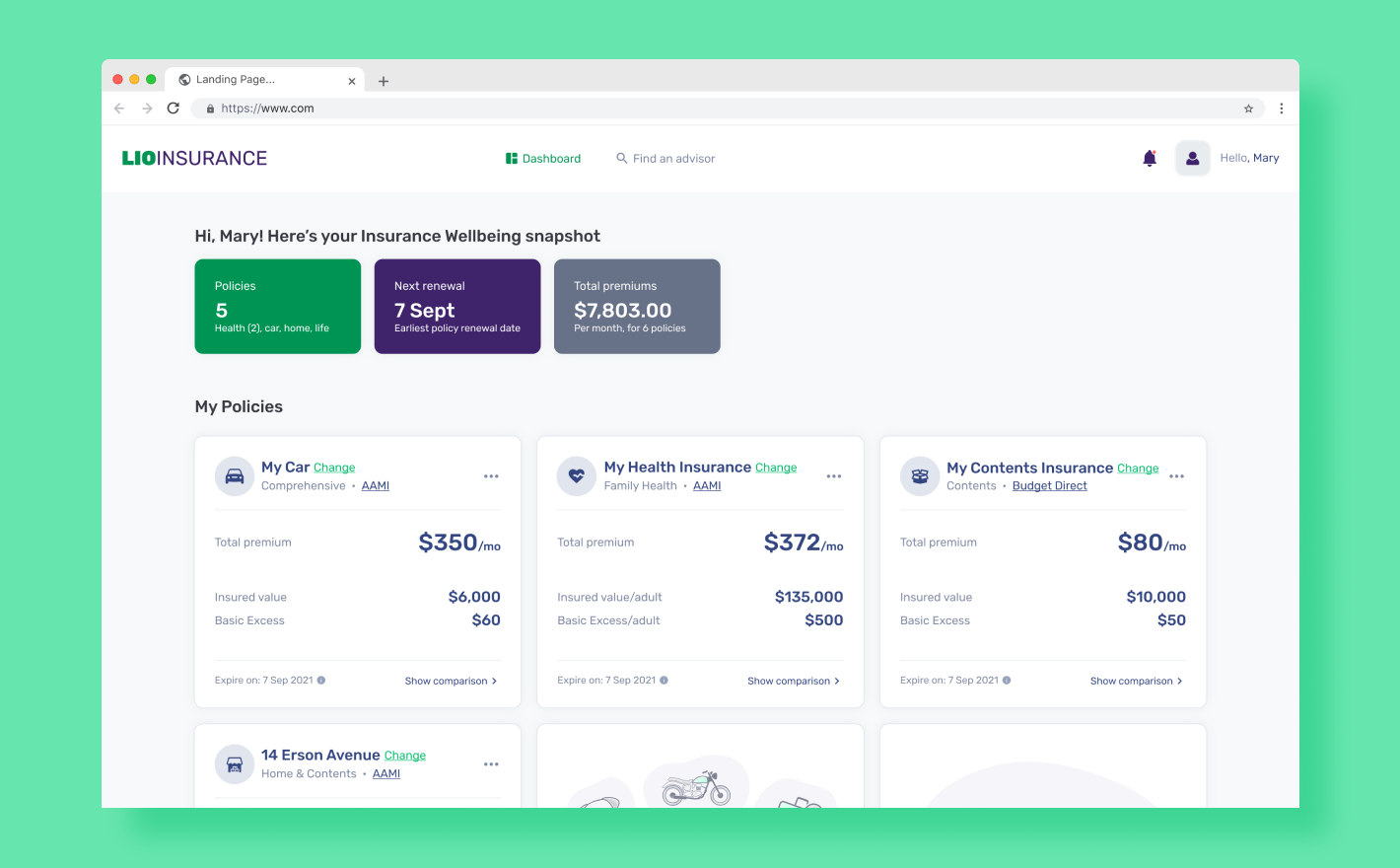Viewport: 1400px width, 868px height.
Task: Click the car icon on My Car card
Action: click(x=234, y=475)
